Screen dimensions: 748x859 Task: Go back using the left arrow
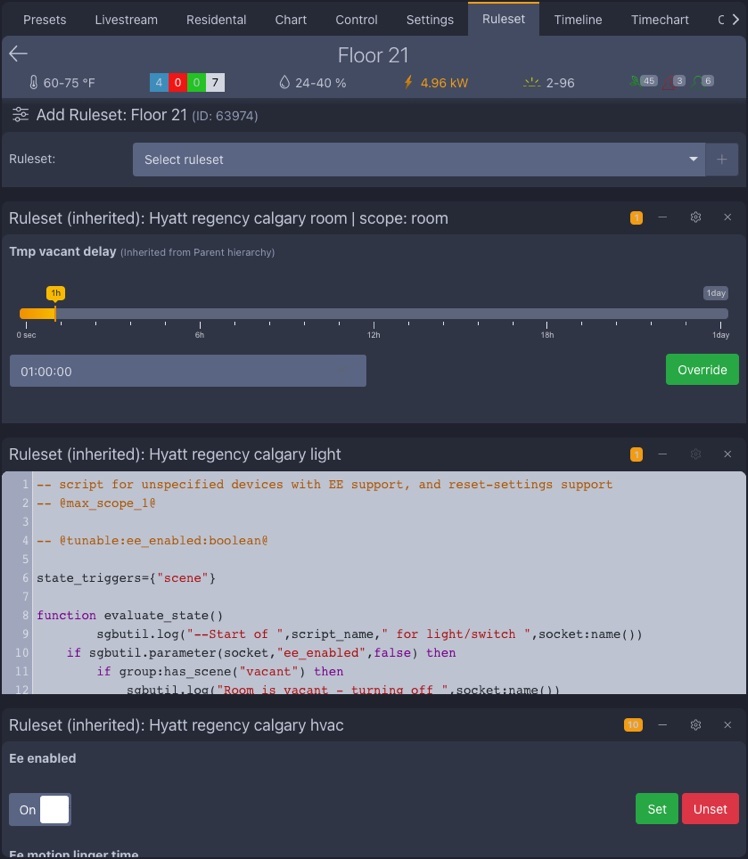coord(18,54)
